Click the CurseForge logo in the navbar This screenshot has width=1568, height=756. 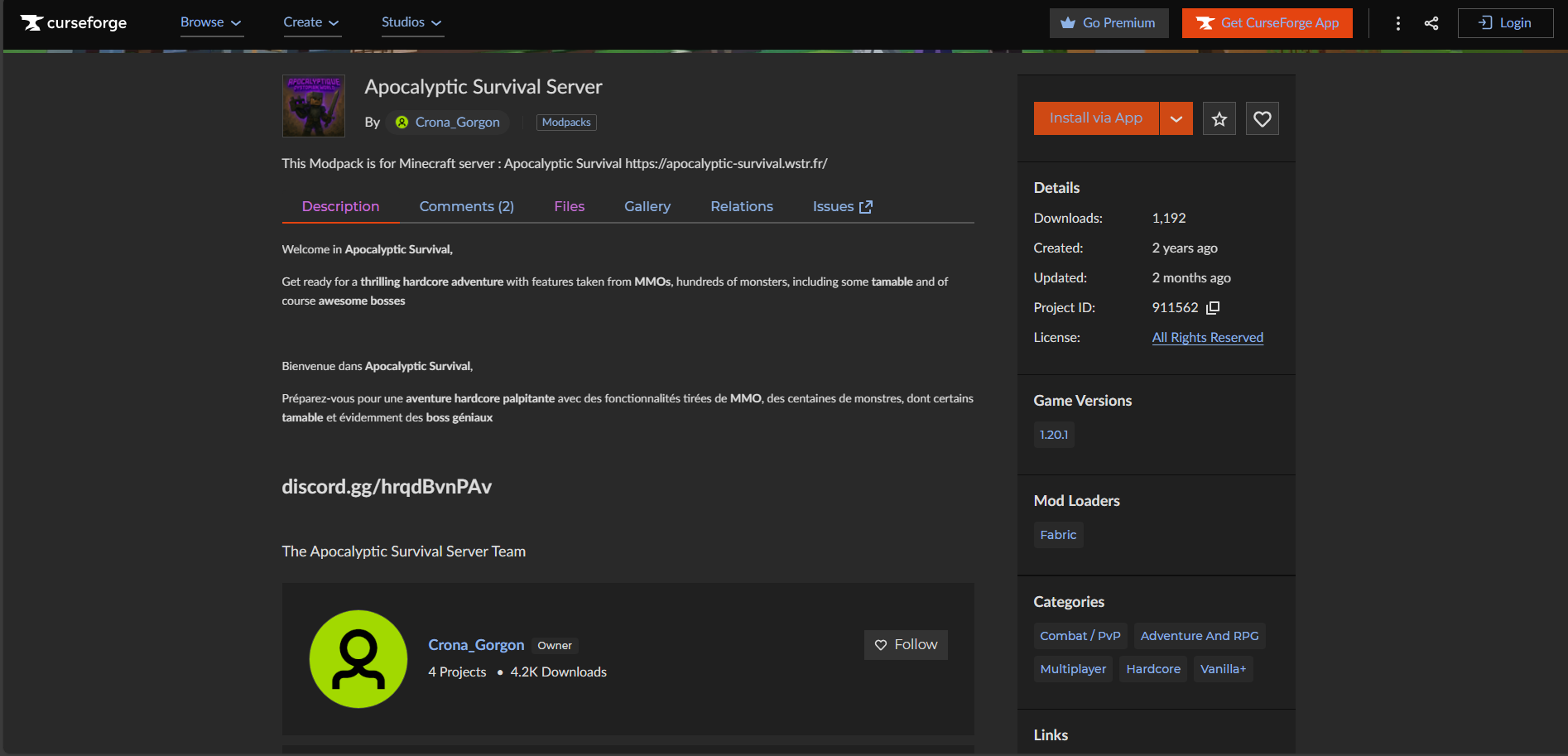click(73, 22)
